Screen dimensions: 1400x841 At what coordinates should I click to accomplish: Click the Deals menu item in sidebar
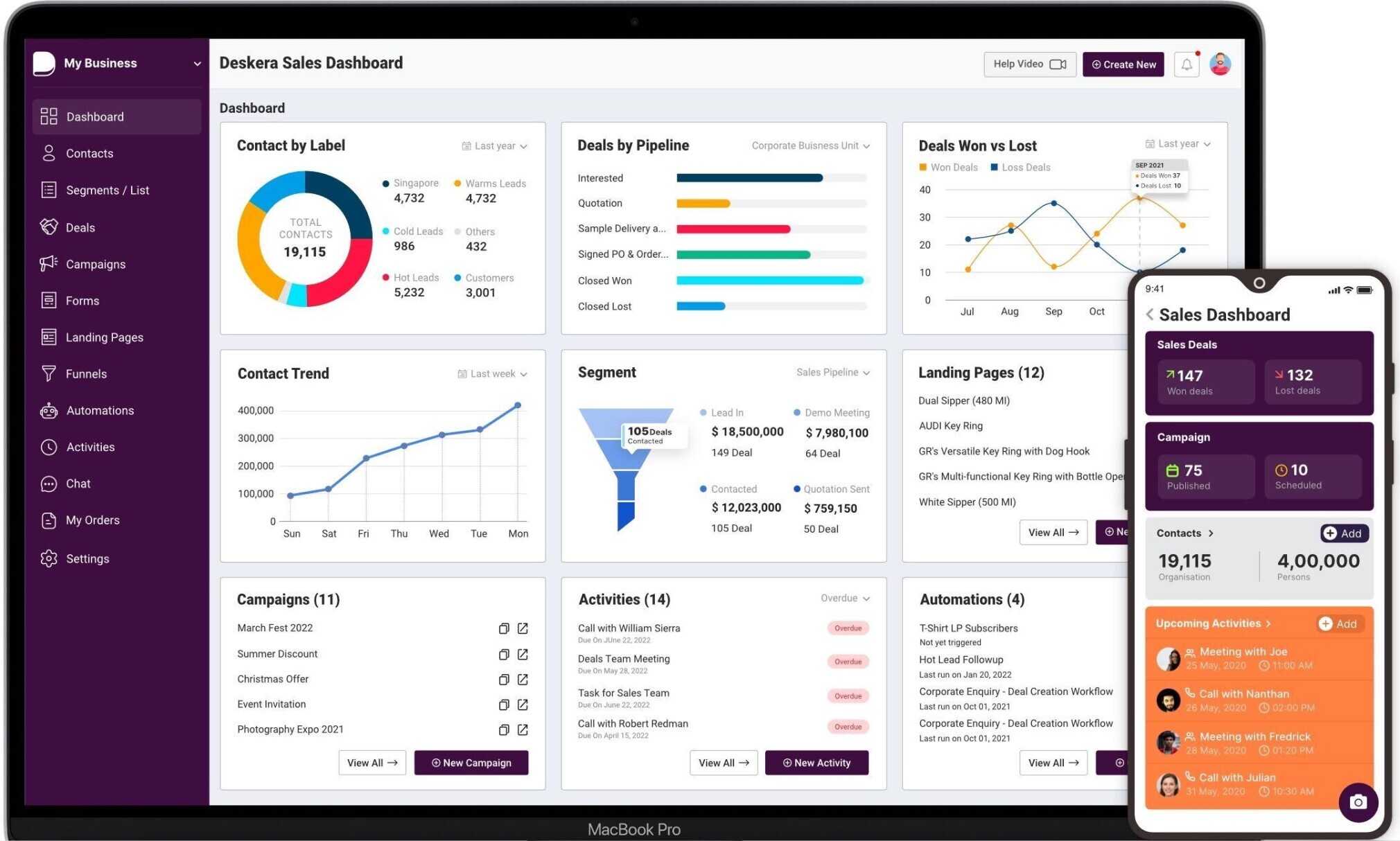tap(80, 227)
